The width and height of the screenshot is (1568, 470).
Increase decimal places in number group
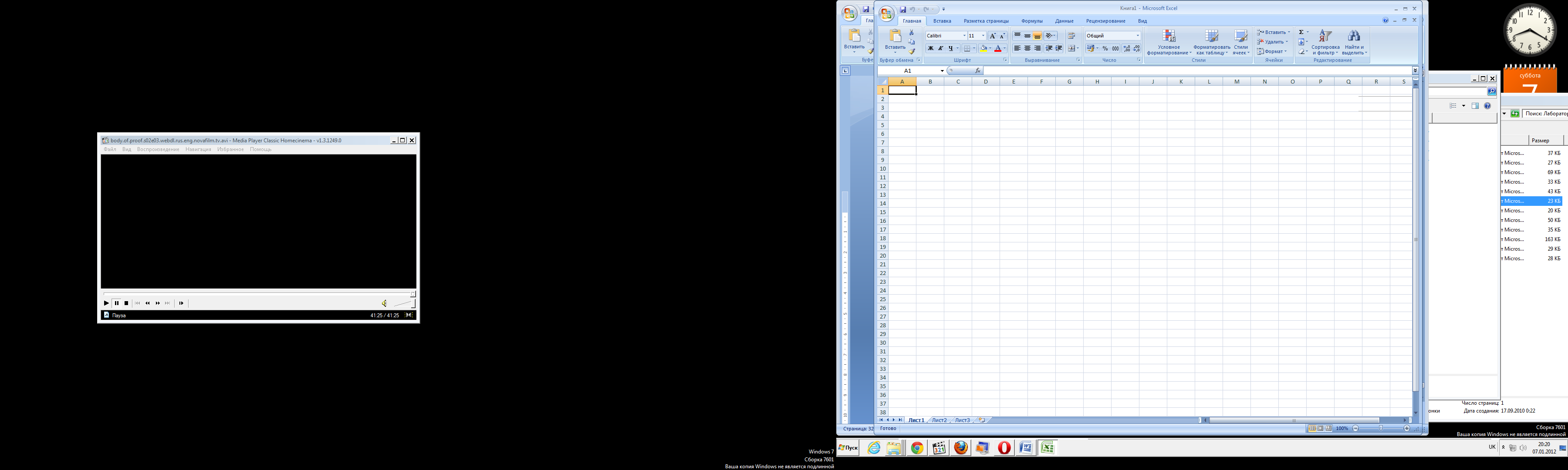(1127, 49)
